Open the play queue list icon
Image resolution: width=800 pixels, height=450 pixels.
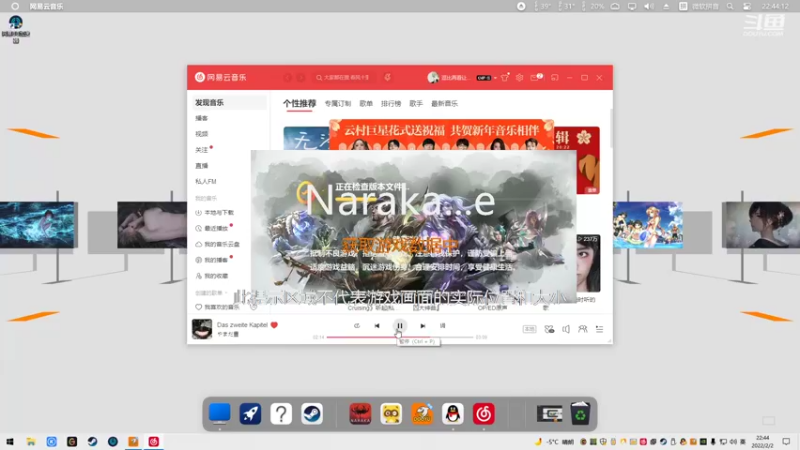click(x=599, y=329)
